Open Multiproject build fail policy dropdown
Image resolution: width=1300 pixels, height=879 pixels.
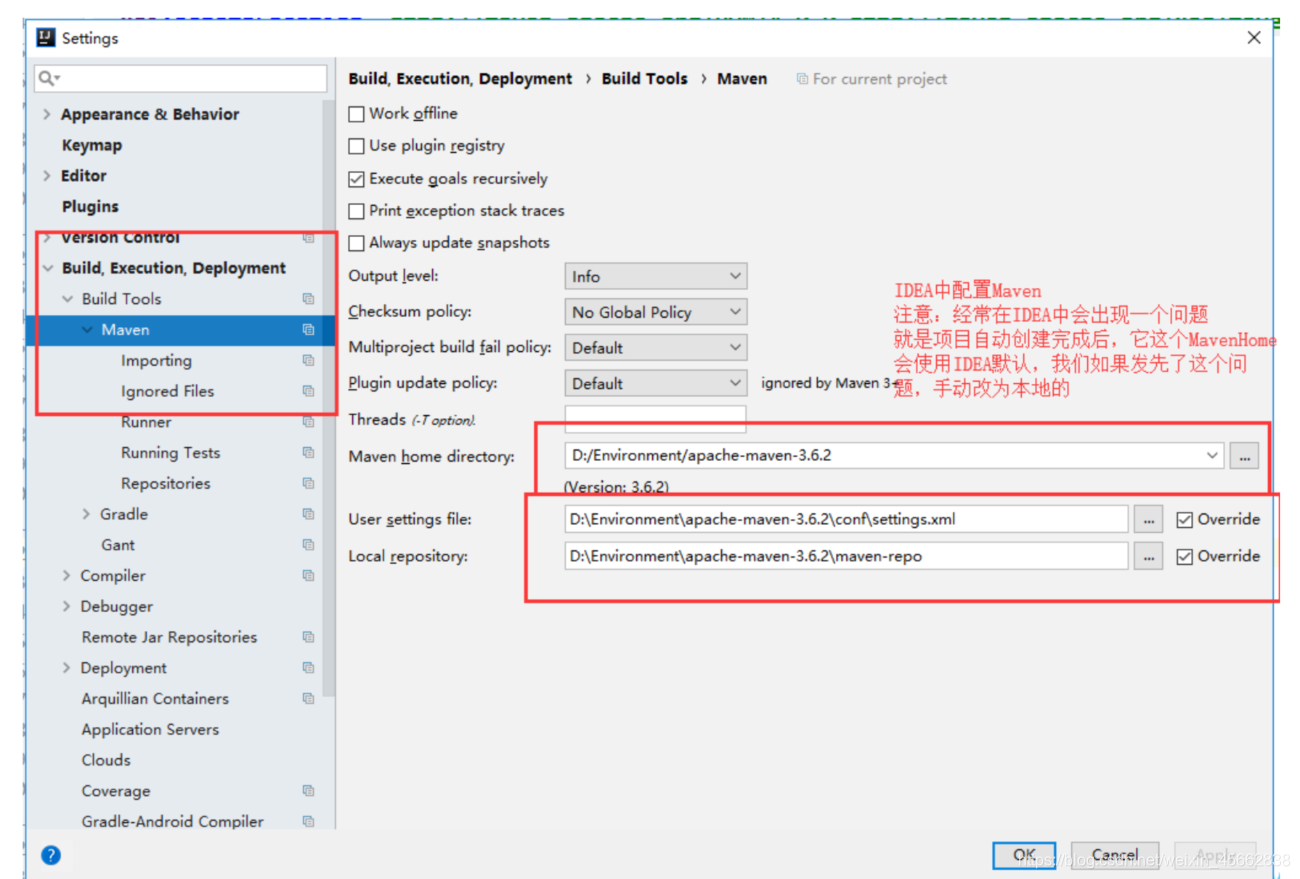coord(655,348)
